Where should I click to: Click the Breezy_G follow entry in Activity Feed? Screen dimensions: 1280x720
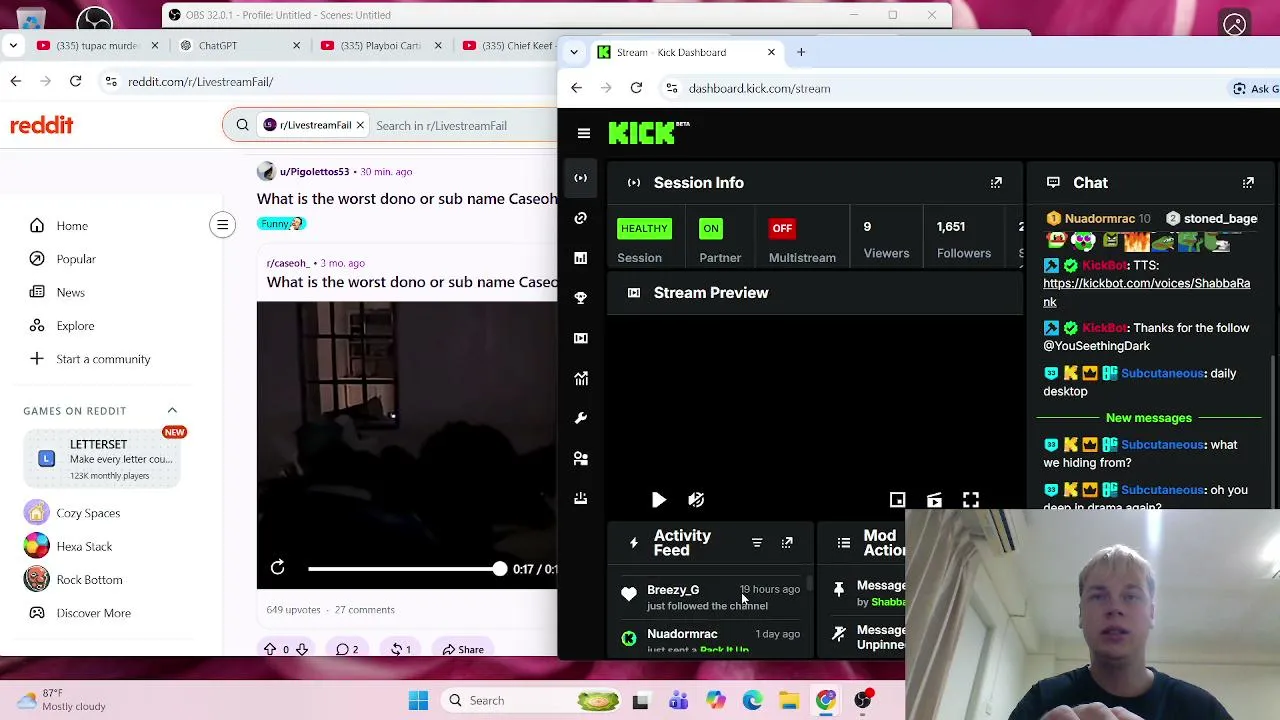click(712, 597)
